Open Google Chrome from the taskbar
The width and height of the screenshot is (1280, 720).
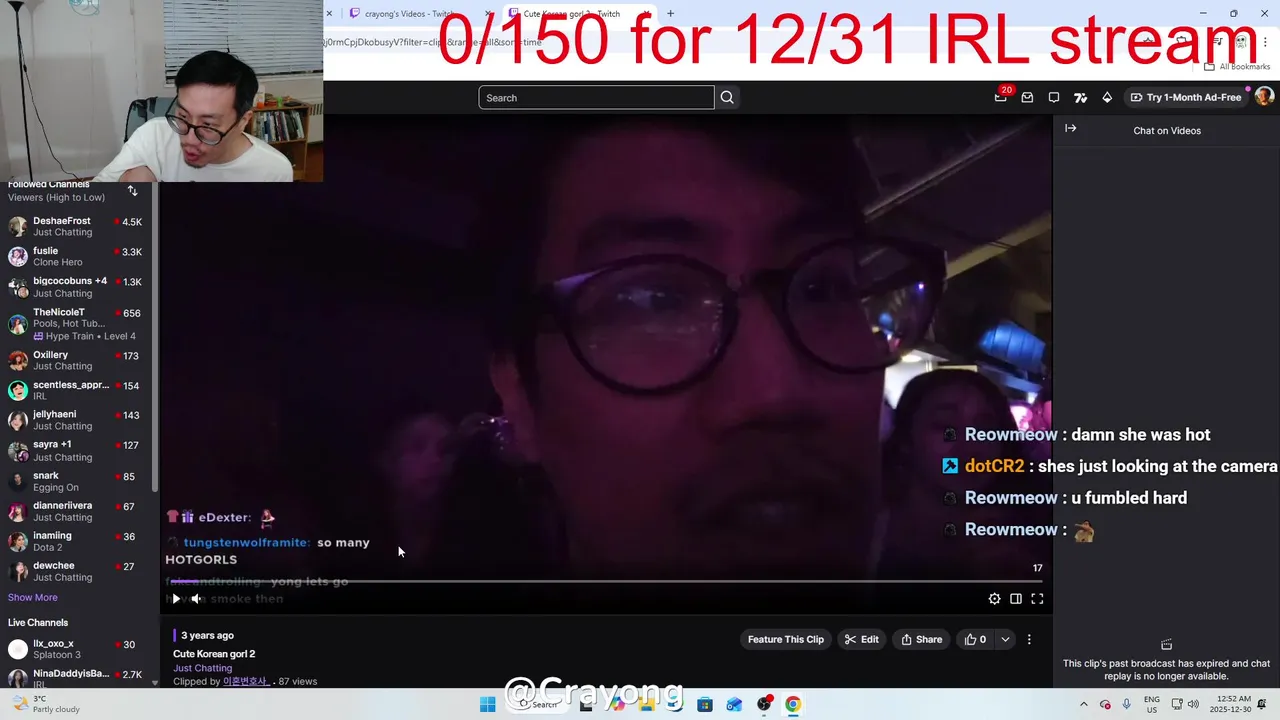click(793, 704)
